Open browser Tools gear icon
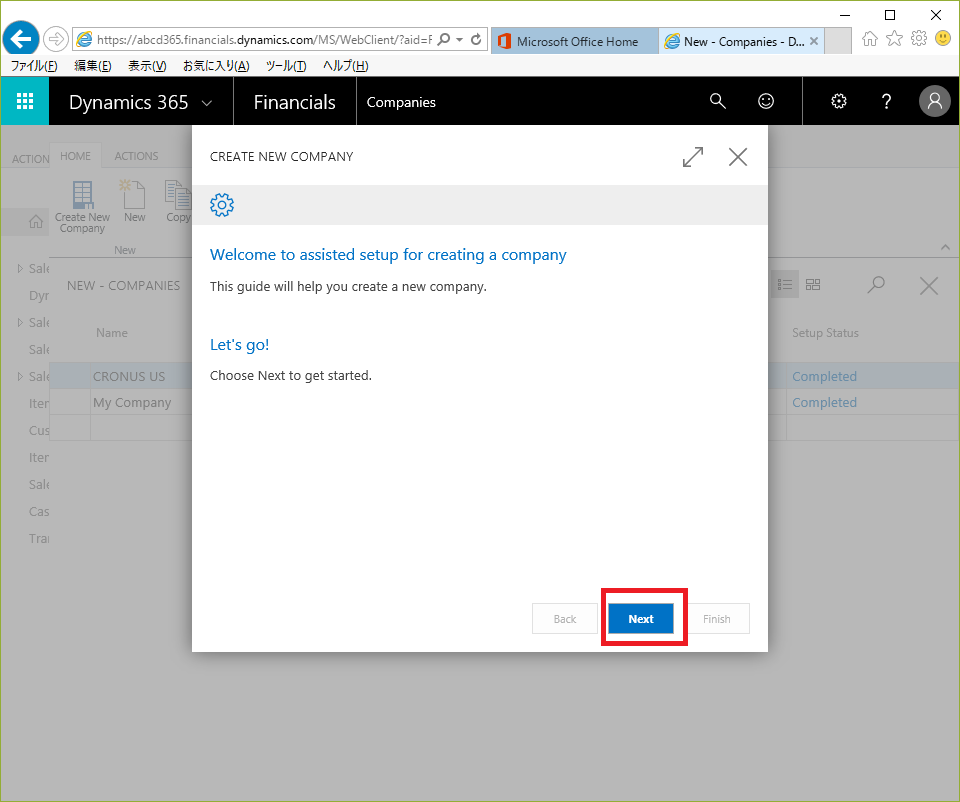 pos(918,39)
